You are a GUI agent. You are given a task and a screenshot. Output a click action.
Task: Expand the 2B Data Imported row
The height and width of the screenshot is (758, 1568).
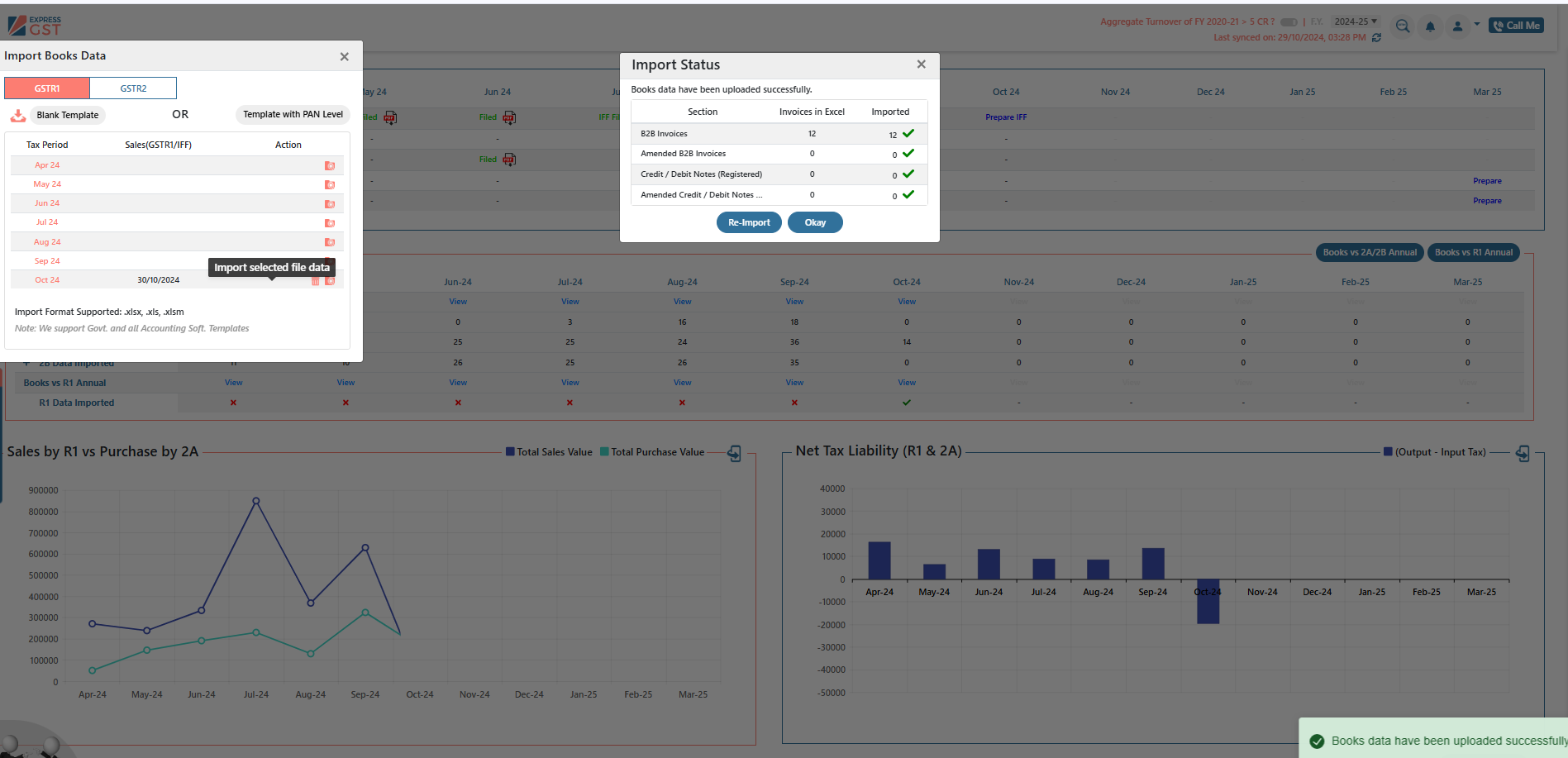click(x=26, y=363)
